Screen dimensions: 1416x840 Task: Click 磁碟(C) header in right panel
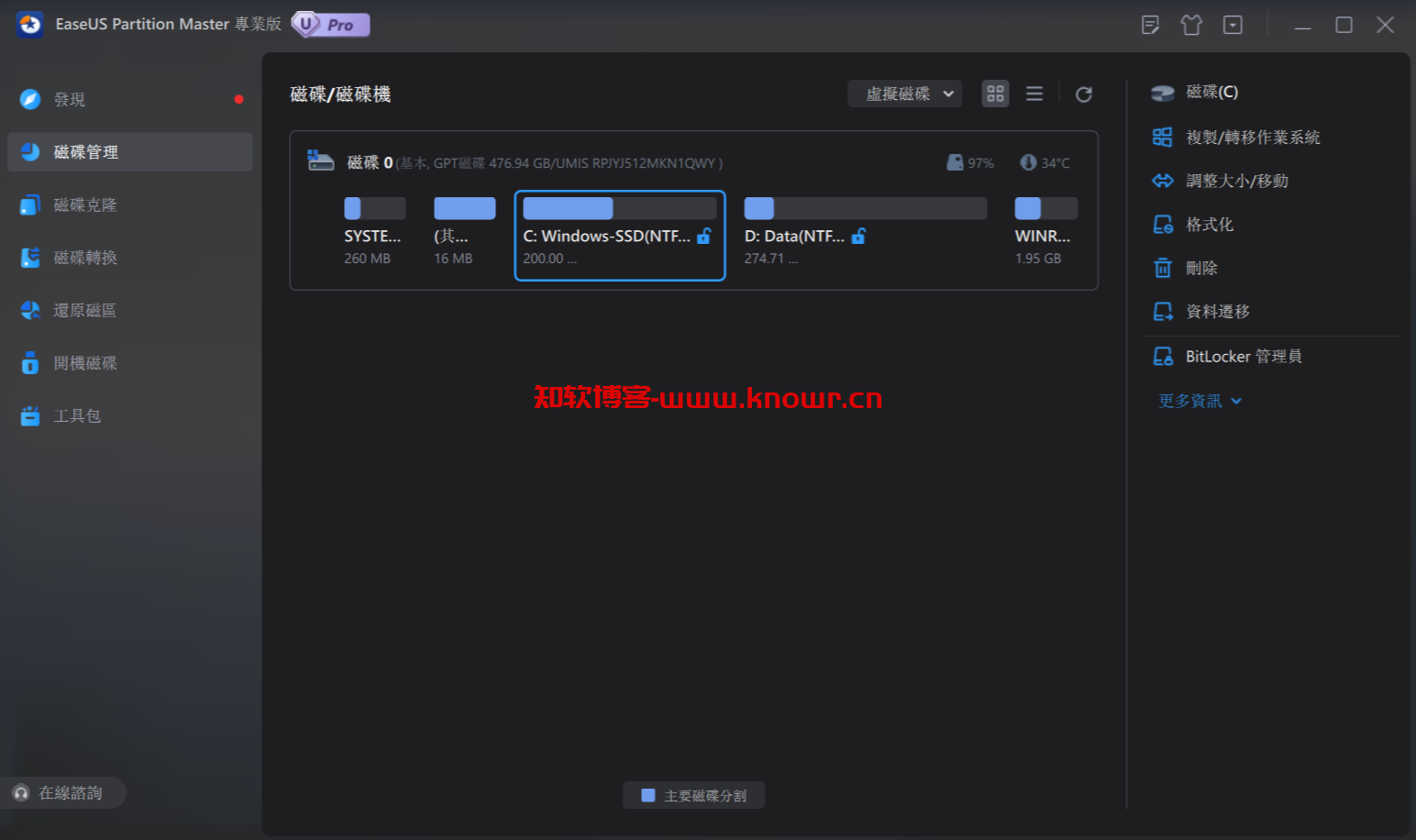tap(1211, 92)
